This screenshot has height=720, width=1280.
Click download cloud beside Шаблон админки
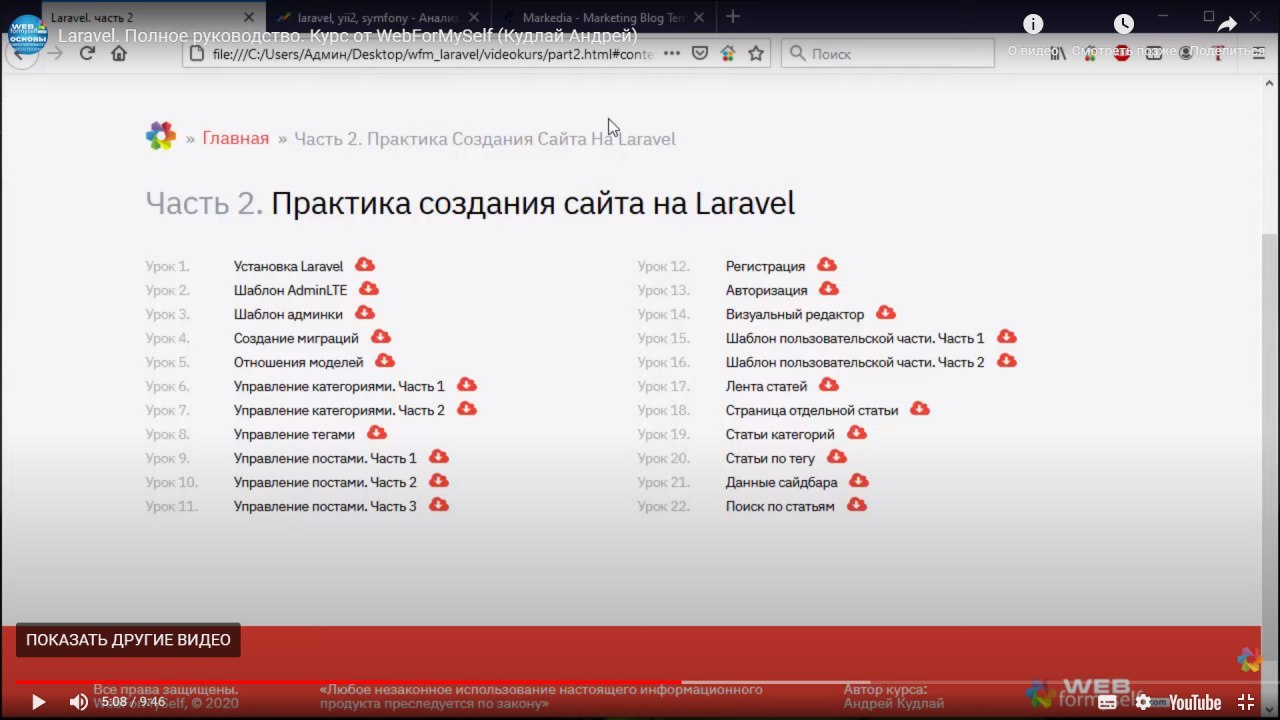365,313
